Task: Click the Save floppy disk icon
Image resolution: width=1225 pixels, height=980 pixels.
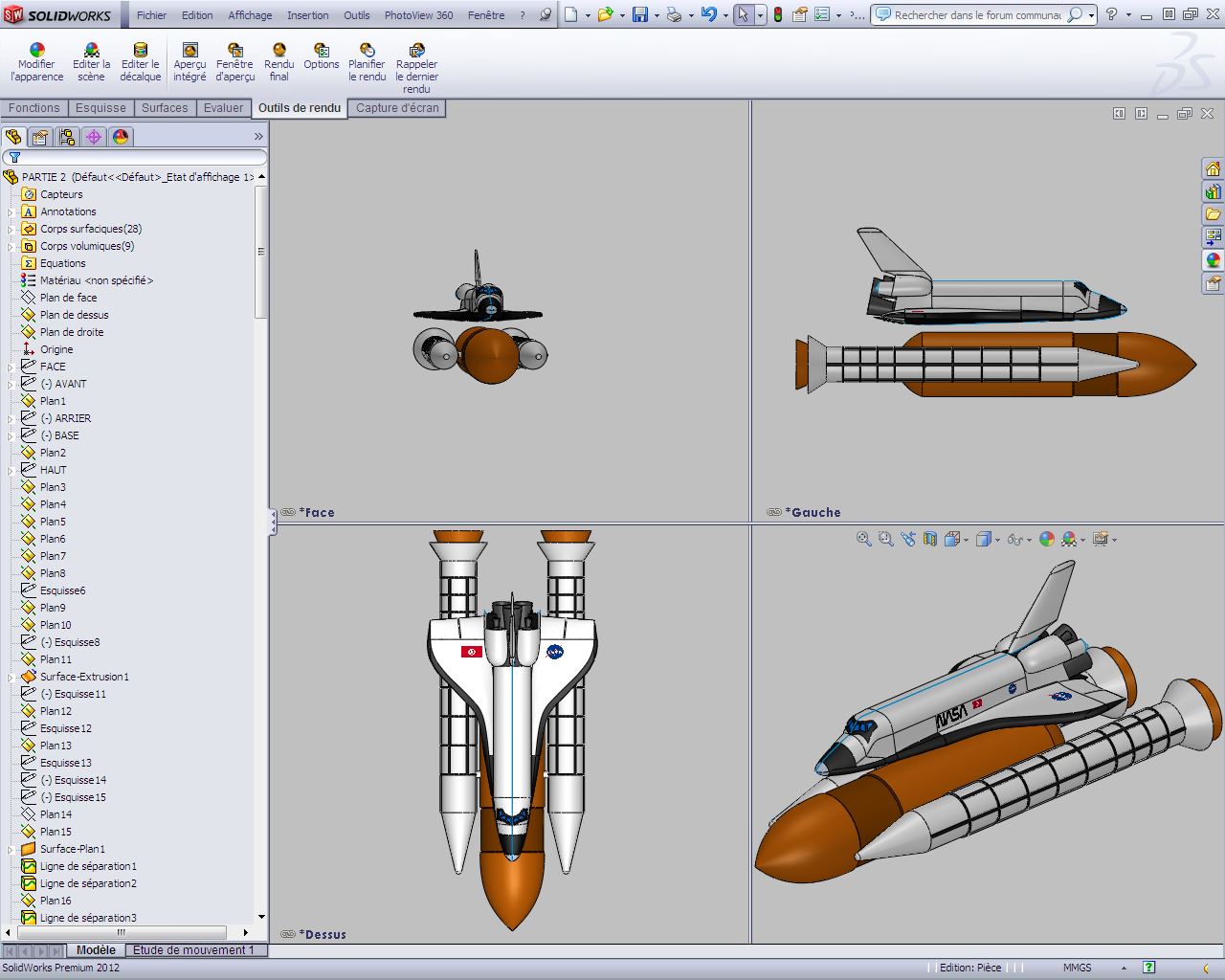Action: pyautogui.click(x=640, y=14)
